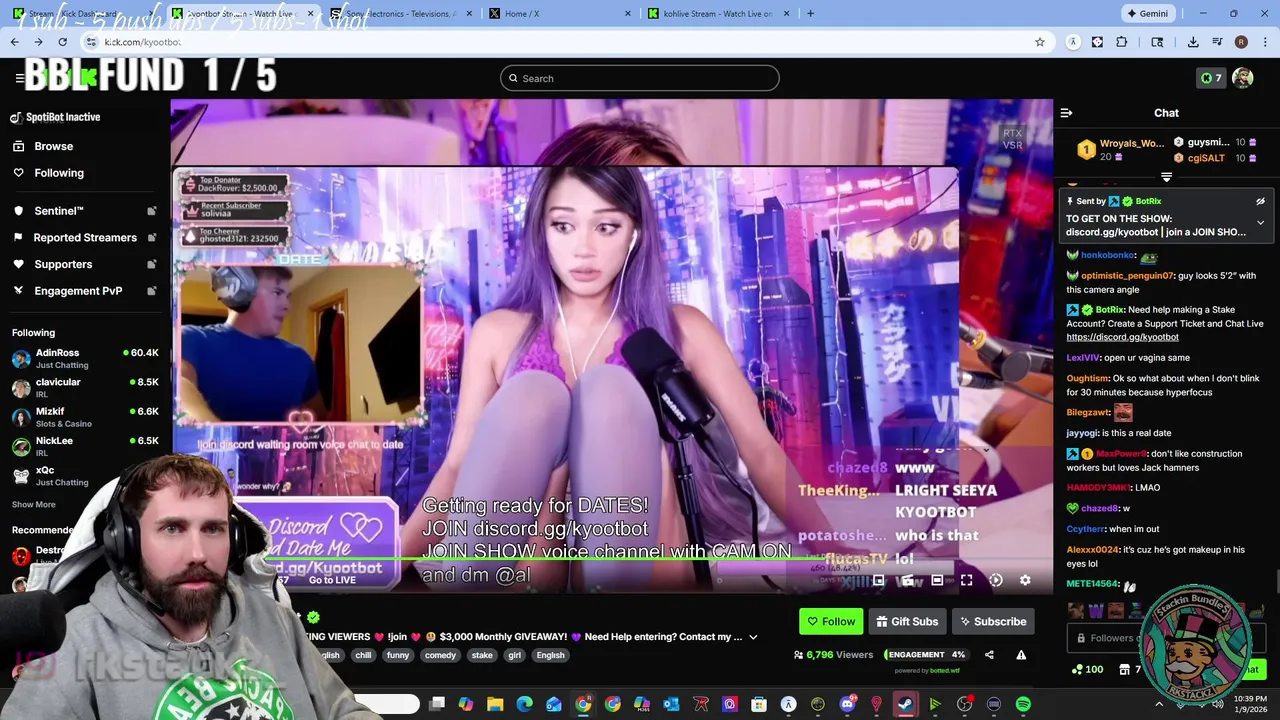Click the chill tag
The height and width of the screenshot is (720, 1280).
tap(363, 655)
